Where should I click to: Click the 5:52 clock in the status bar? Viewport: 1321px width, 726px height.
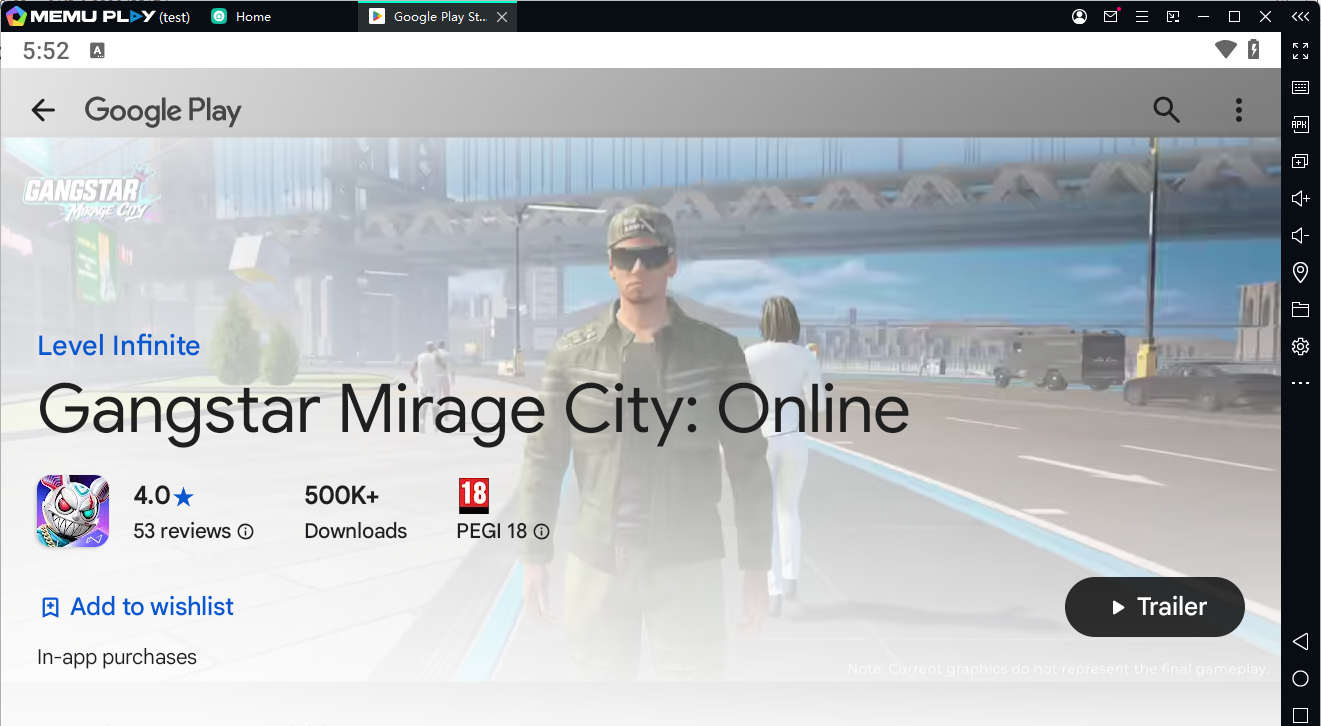point(46,51)
